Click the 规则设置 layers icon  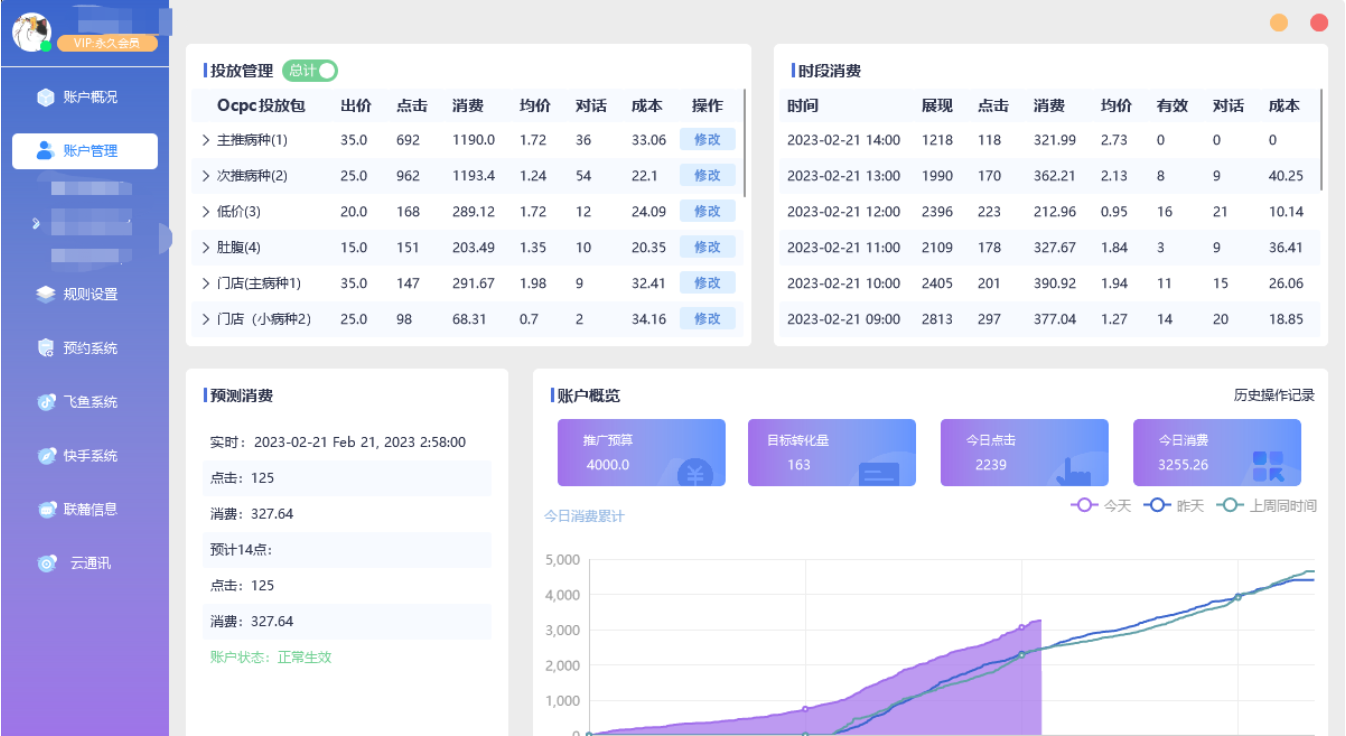point(46,294)
